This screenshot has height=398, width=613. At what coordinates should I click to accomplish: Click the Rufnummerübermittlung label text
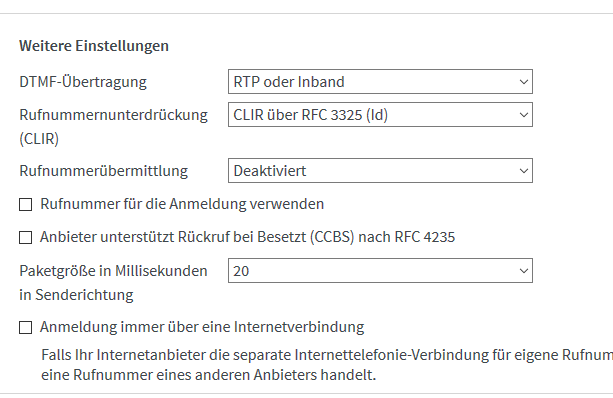pyautogui.click(x=104, y=171)
